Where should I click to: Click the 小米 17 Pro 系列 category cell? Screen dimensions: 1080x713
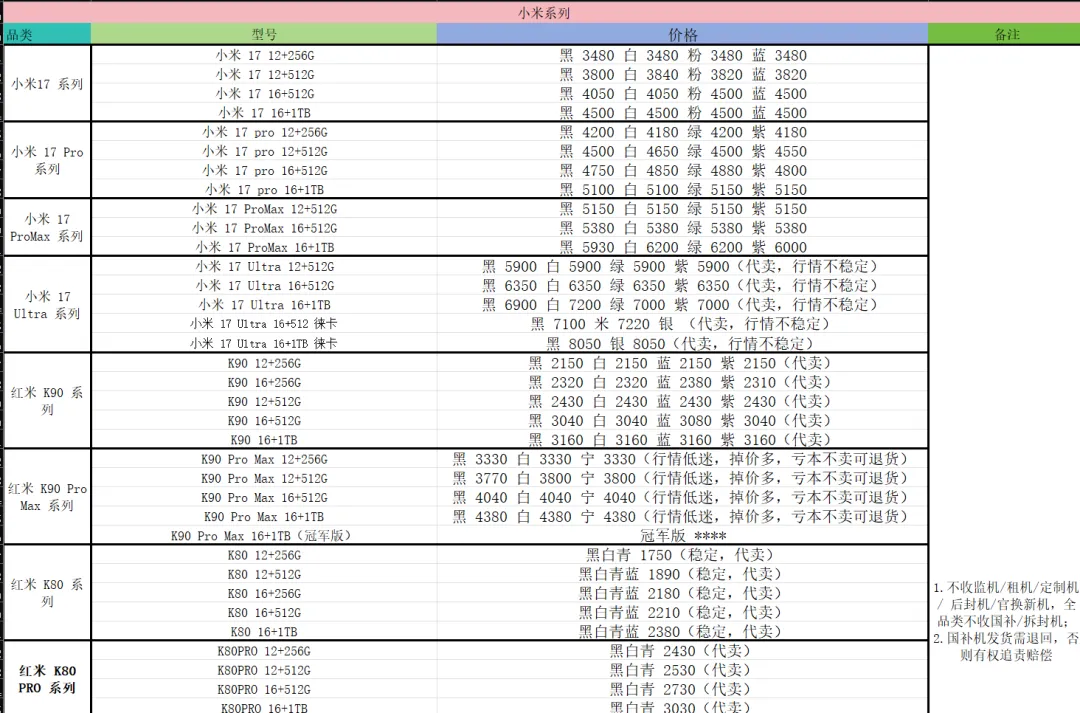[x=48, y=160]
